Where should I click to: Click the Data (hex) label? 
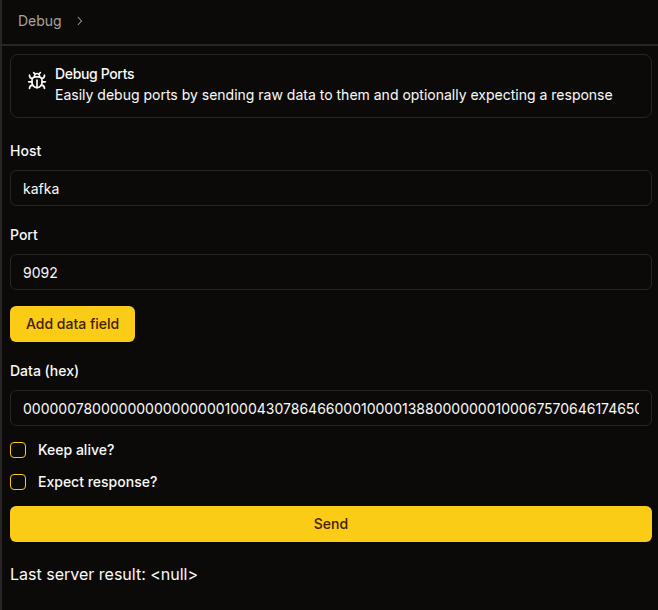44,371
